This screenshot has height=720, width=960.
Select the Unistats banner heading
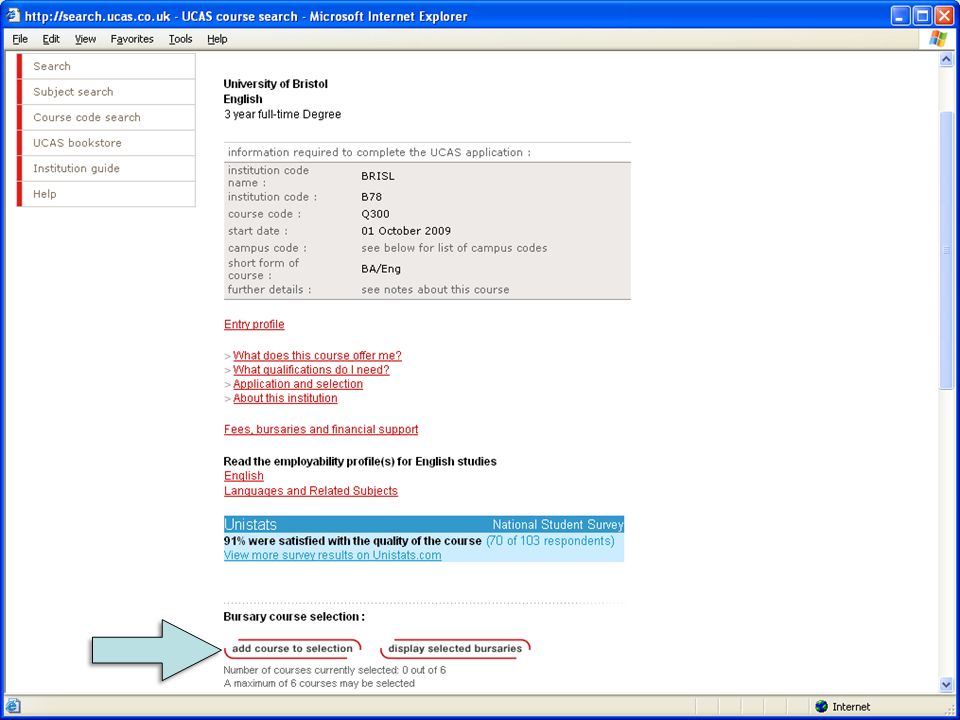(250, 525)
